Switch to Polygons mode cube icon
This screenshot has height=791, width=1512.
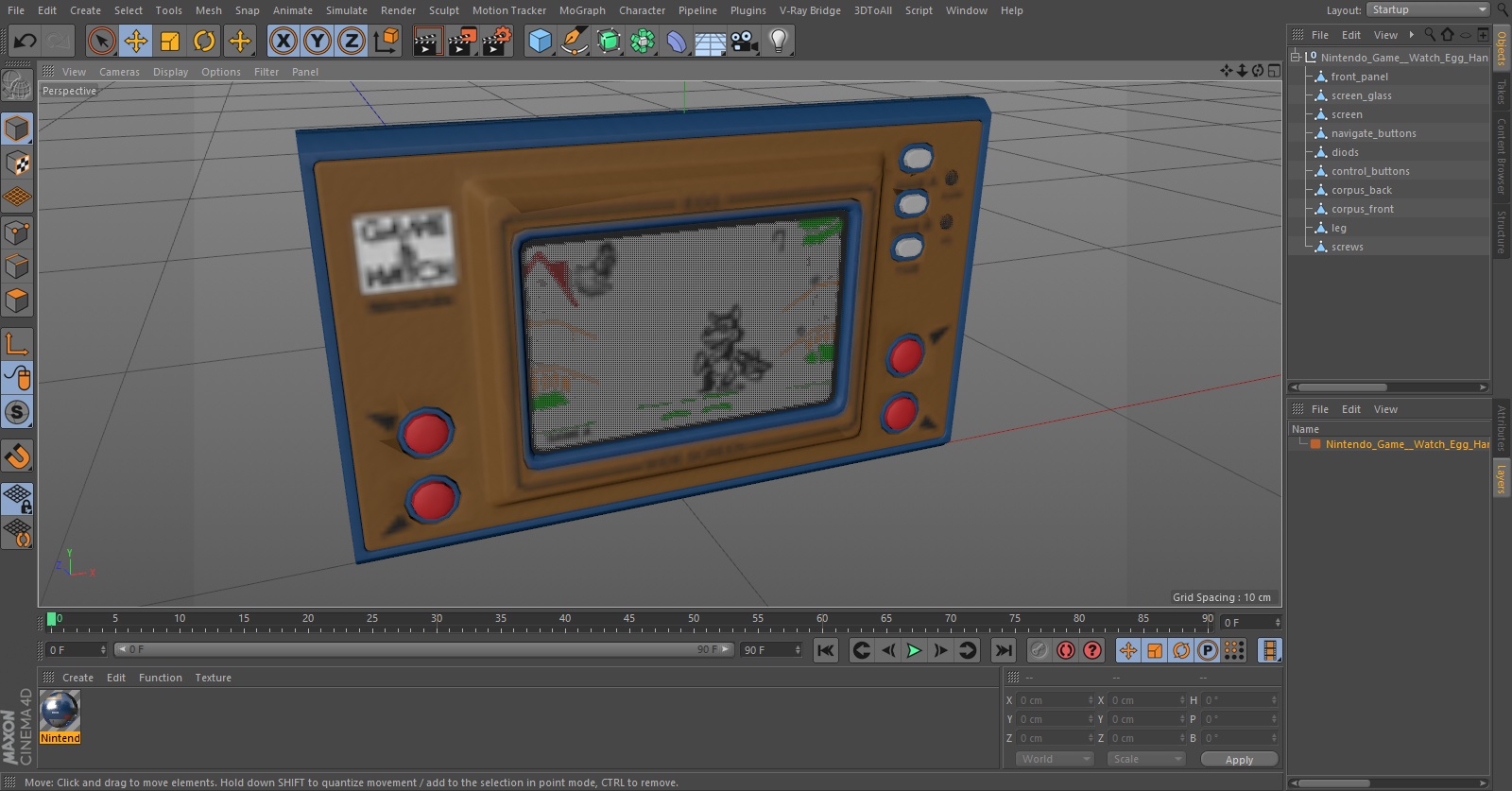click(17, 301)
